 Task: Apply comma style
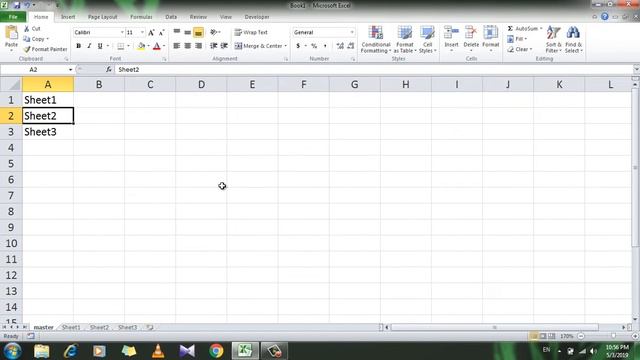coord(325,46)
